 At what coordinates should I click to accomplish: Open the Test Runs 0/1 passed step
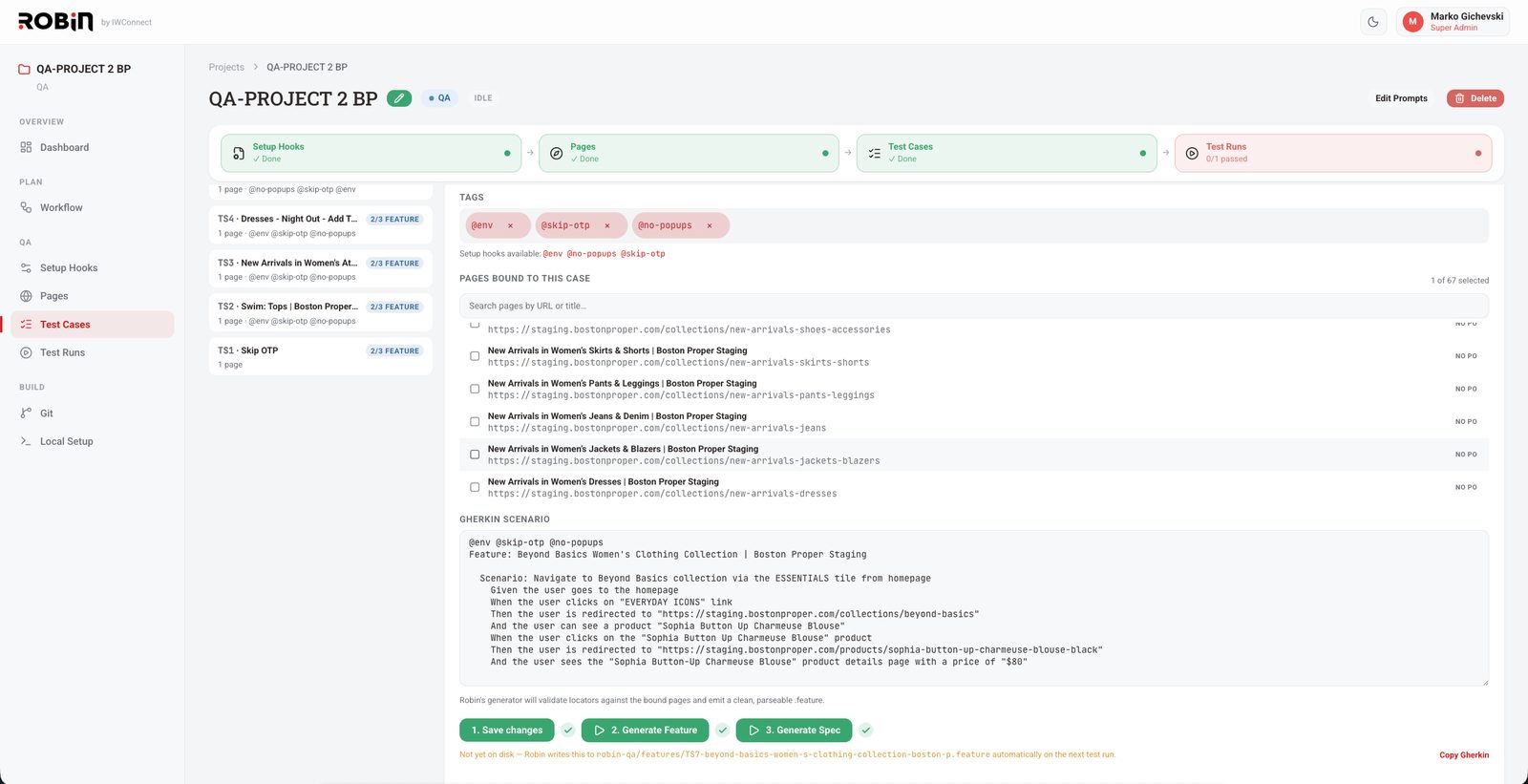pos(1333,153)
